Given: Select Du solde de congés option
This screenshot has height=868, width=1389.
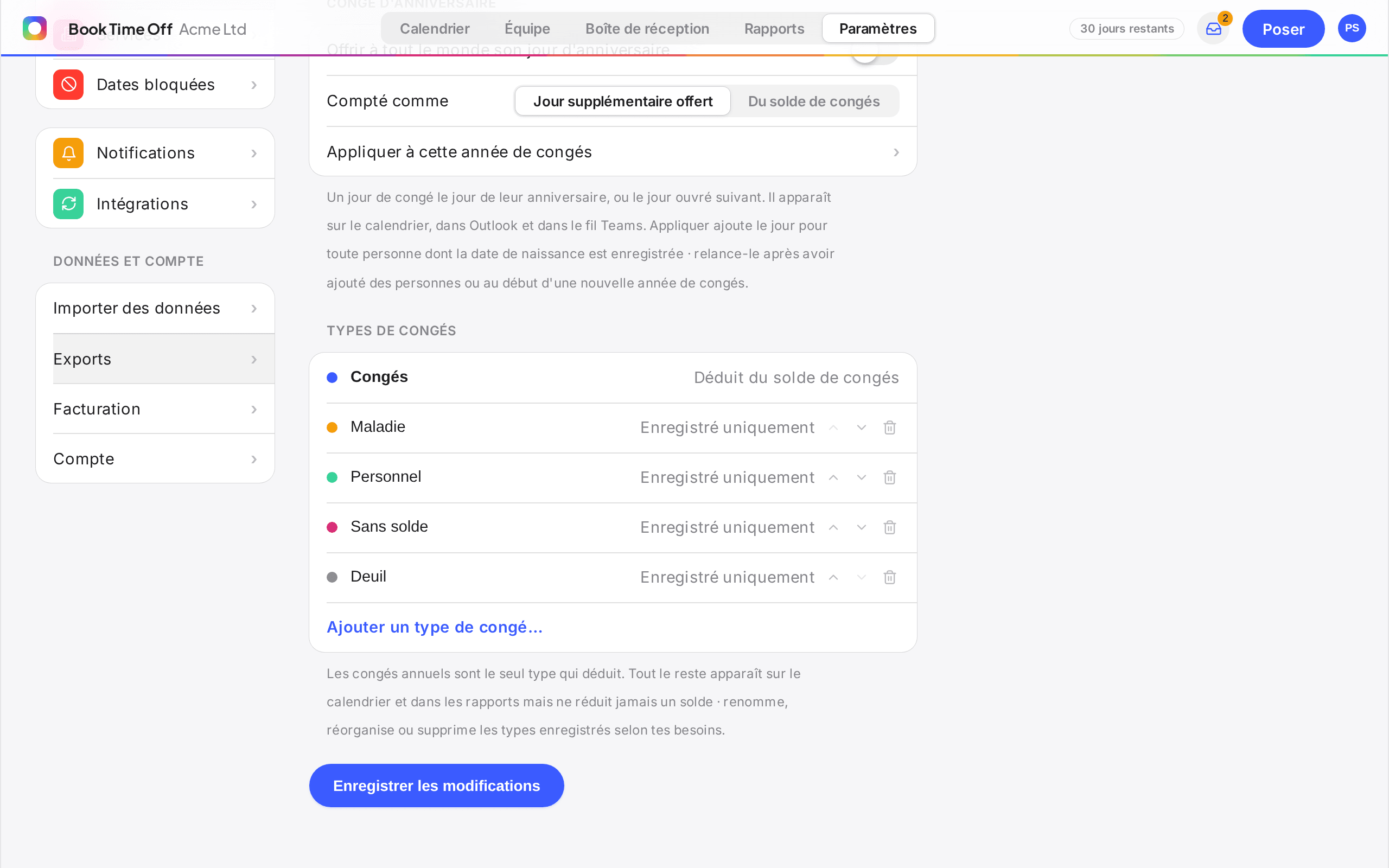Looking at the screenshot, I should (x=814, y=101).
